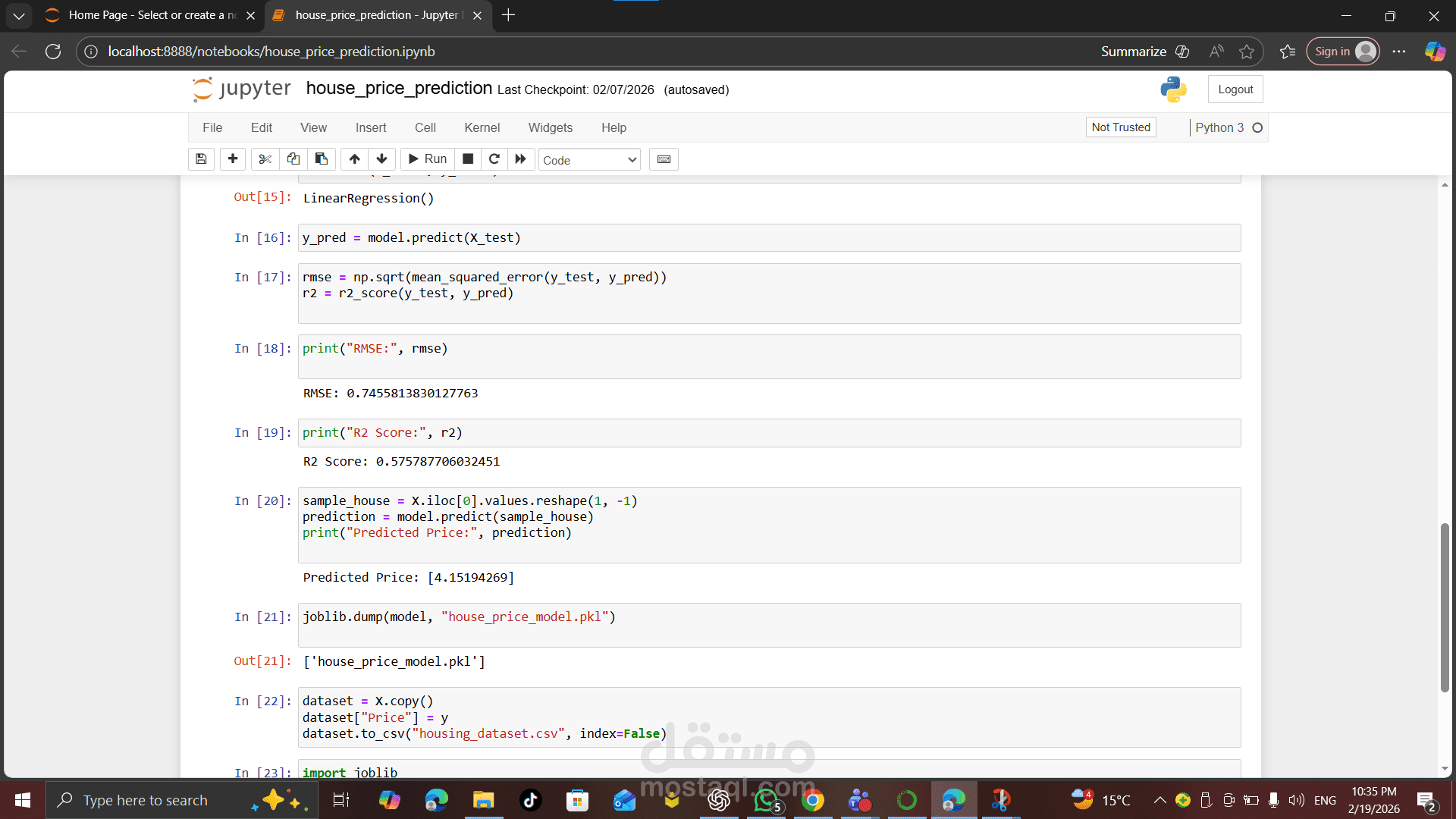Viewport: 1456px width, 819px height.
Task: Open the Kernel menu
Action: (x=482, y=127)
